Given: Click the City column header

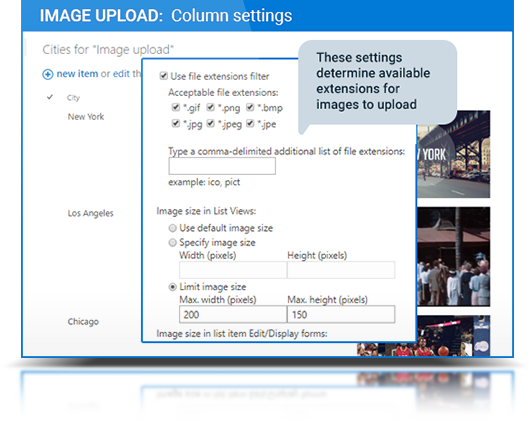Looking at the screenshot, I should (x=73, y=98).
